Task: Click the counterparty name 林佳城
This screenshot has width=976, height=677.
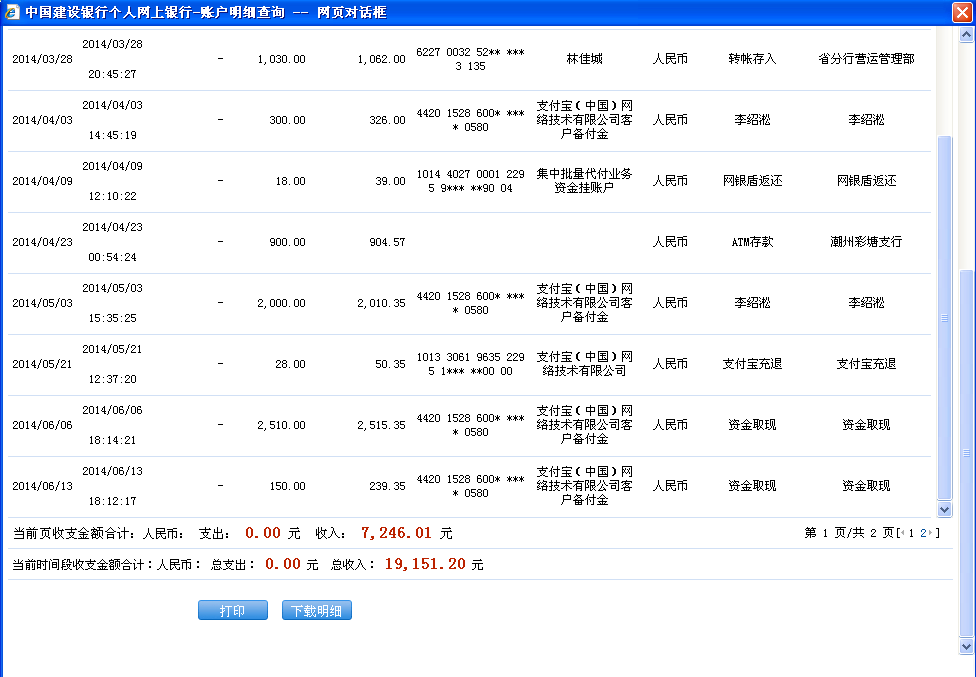Action: click(584, 59)
